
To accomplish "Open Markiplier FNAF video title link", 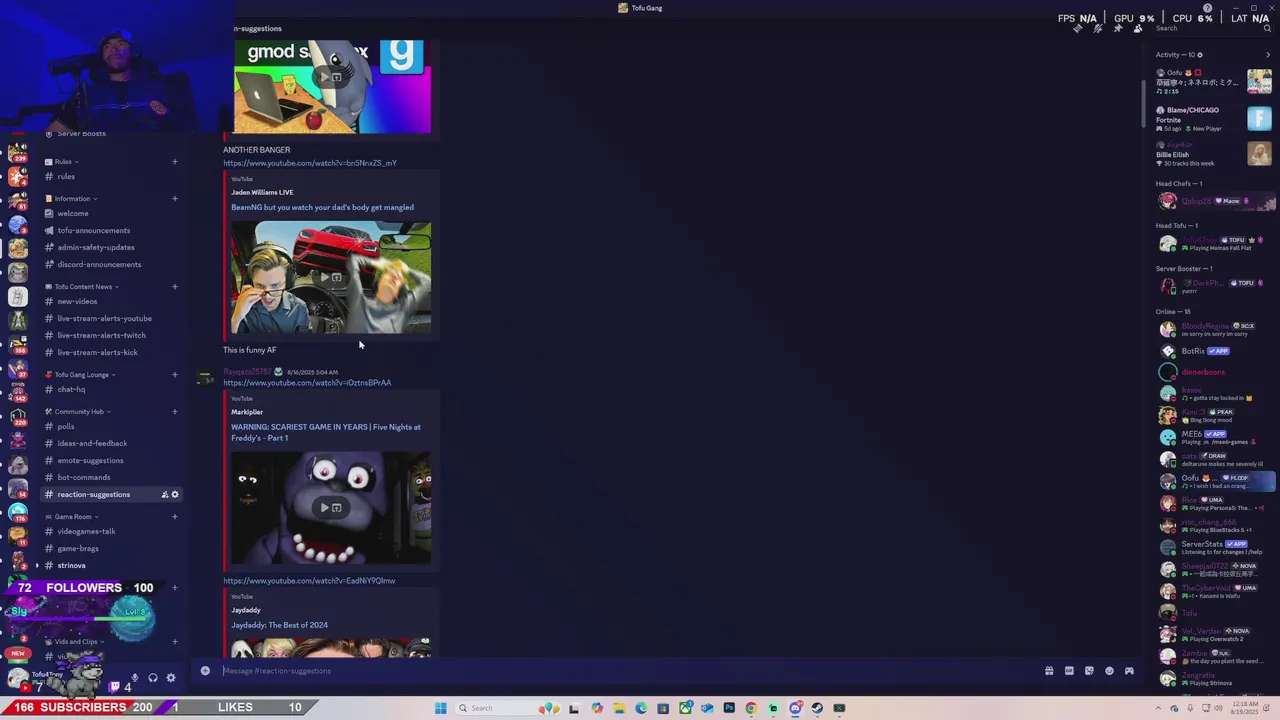I will pyautogui.click(x=326, y=432).
